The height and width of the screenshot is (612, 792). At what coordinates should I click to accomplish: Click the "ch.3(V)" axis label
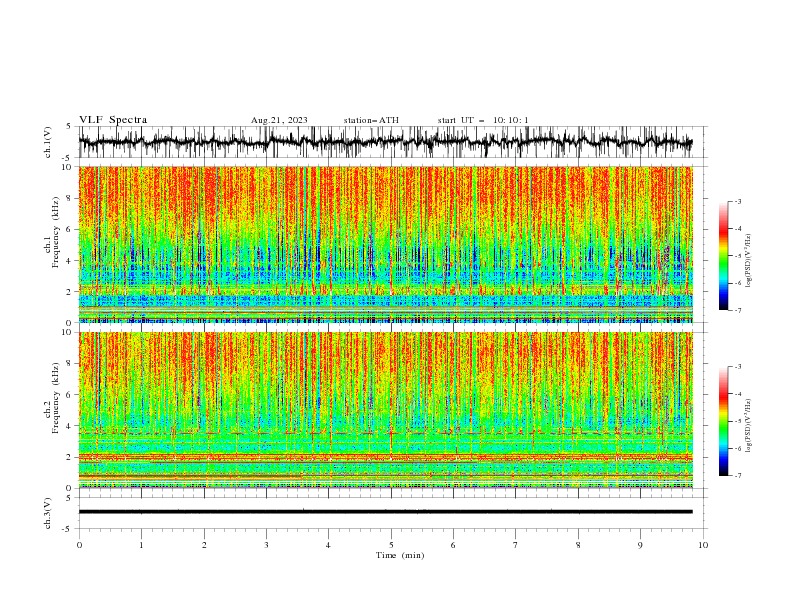click(48, 513)
